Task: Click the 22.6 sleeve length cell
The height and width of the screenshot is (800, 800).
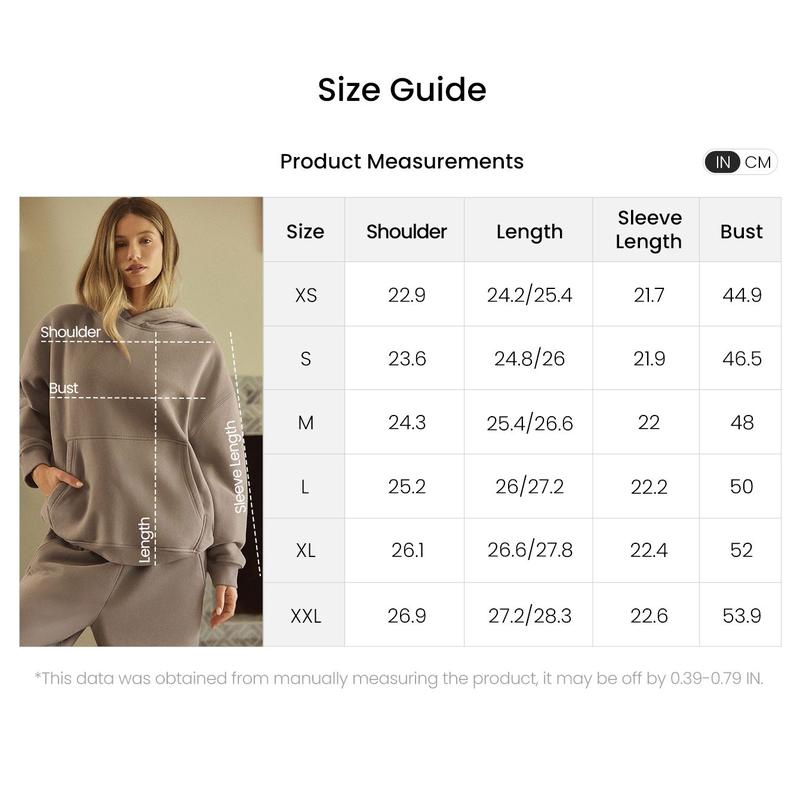Action: [x=649, y=616]
